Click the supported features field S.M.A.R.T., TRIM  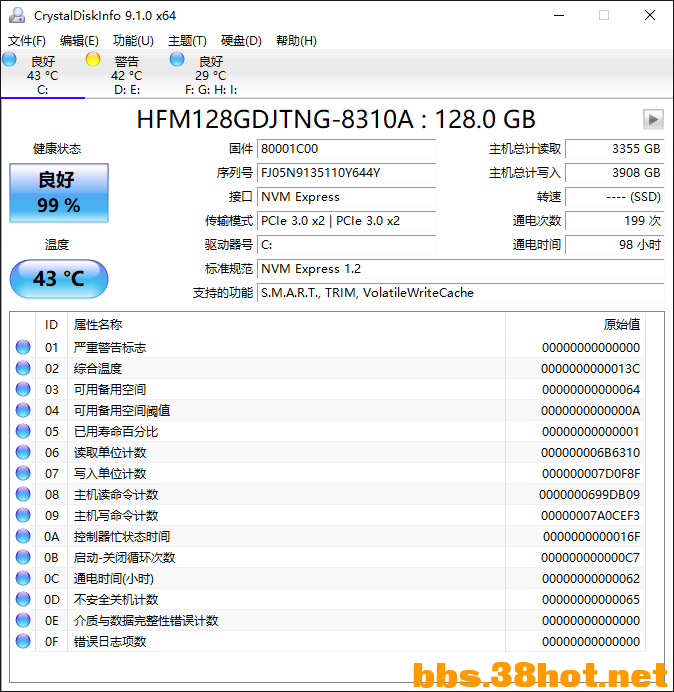[x=461, y=293]
